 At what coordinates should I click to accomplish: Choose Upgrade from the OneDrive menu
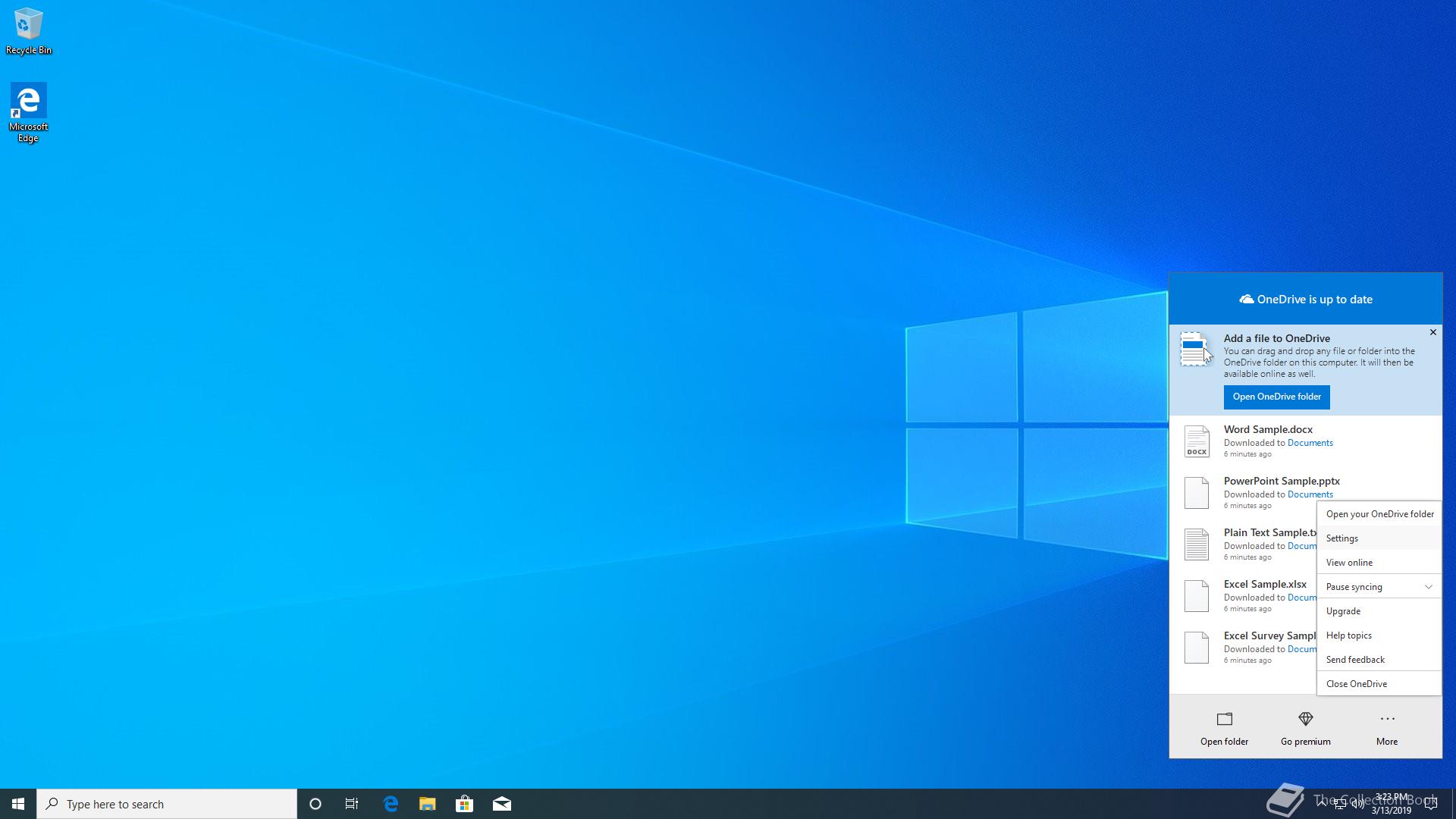point(1379,611)
